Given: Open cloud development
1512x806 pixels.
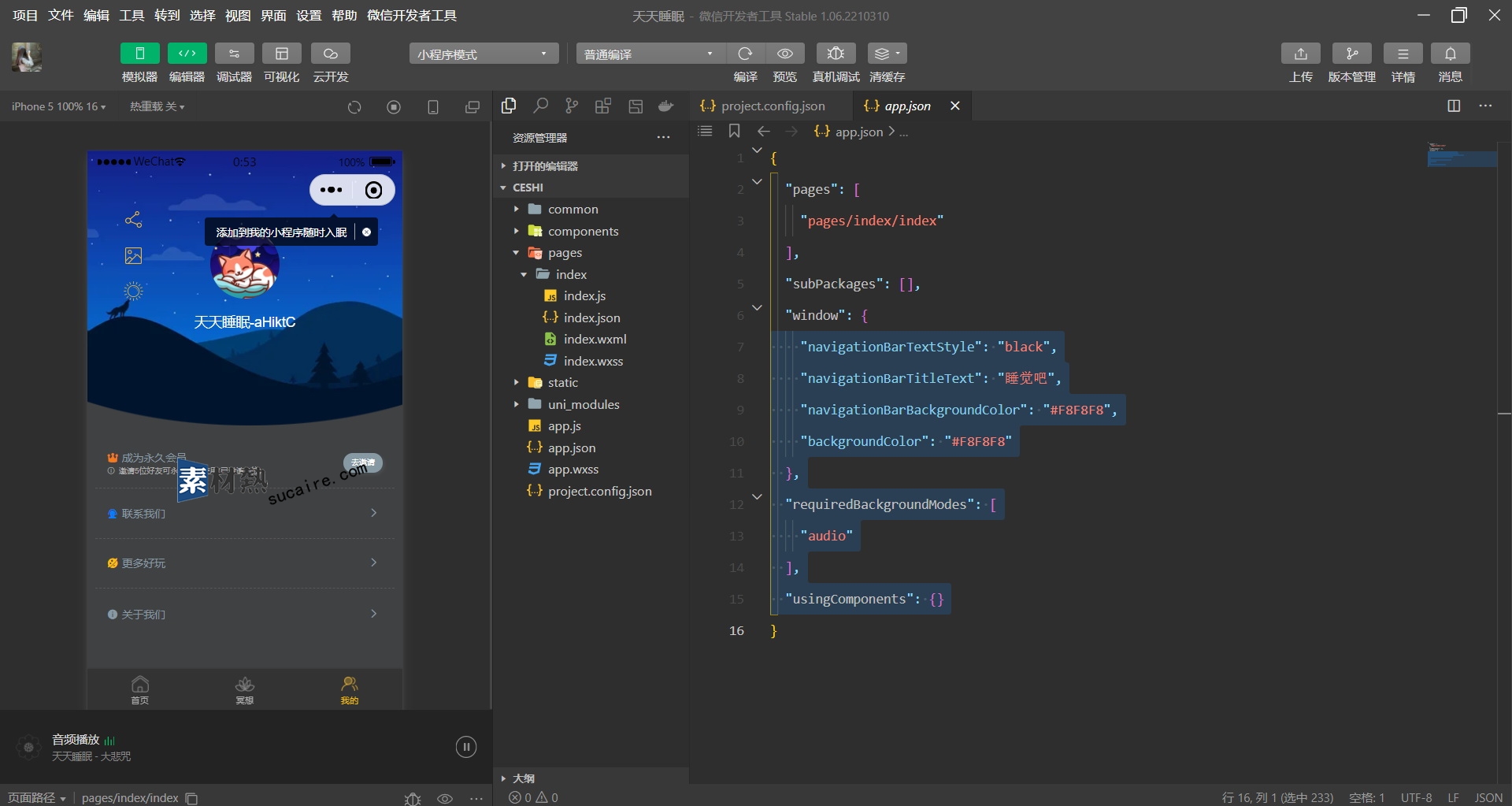Looking at the screenshot, I should [x=330, y=54].
